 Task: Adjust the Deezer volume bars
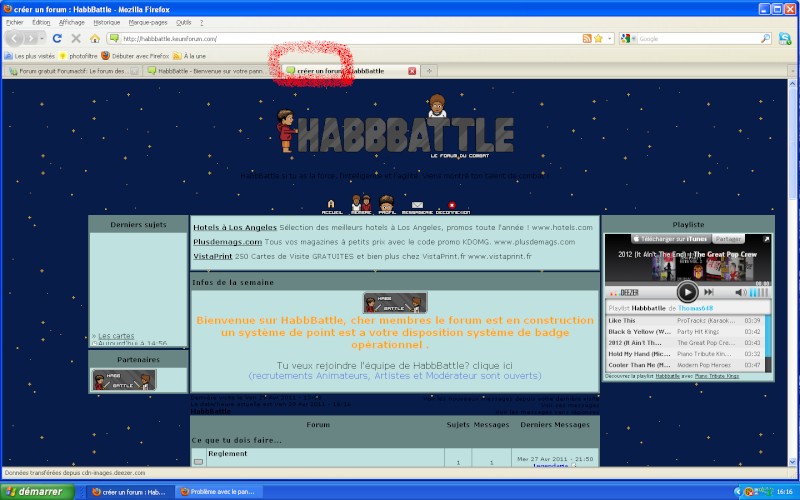coord(759,292)
